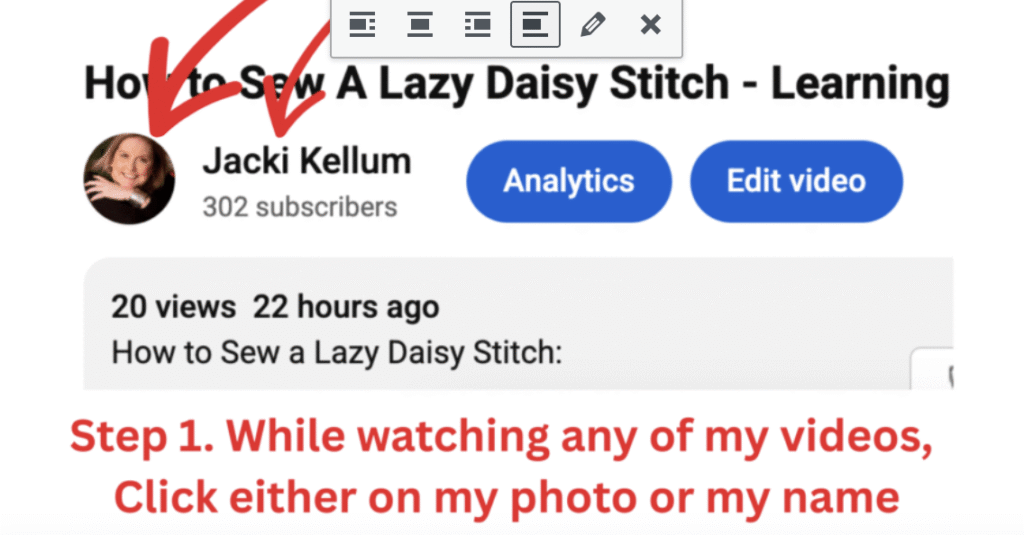Click the Edit video button
1024x535 pixels.
(797, 181)
